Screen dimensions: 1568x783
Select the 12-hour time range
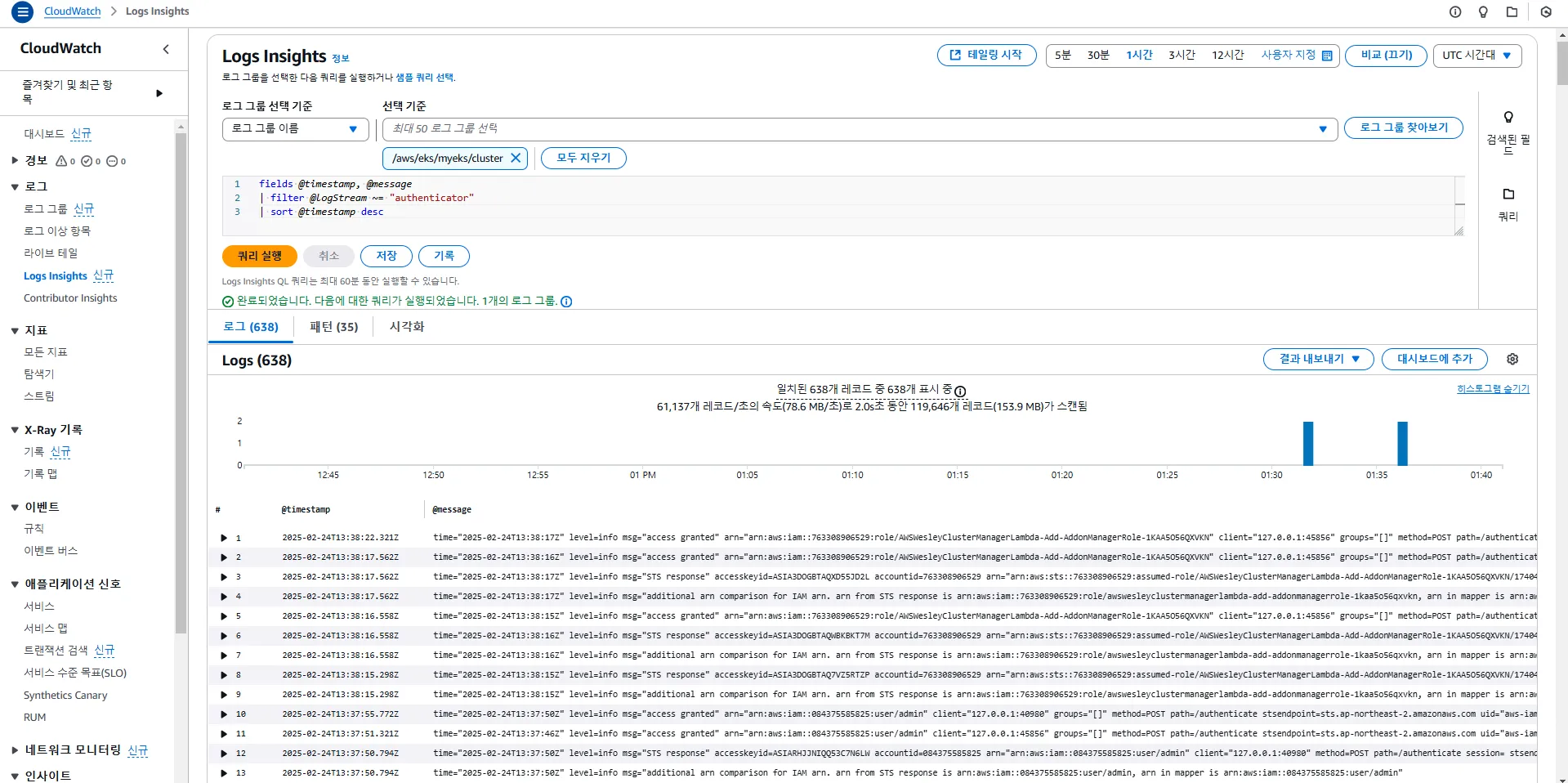pos(1227,55)
